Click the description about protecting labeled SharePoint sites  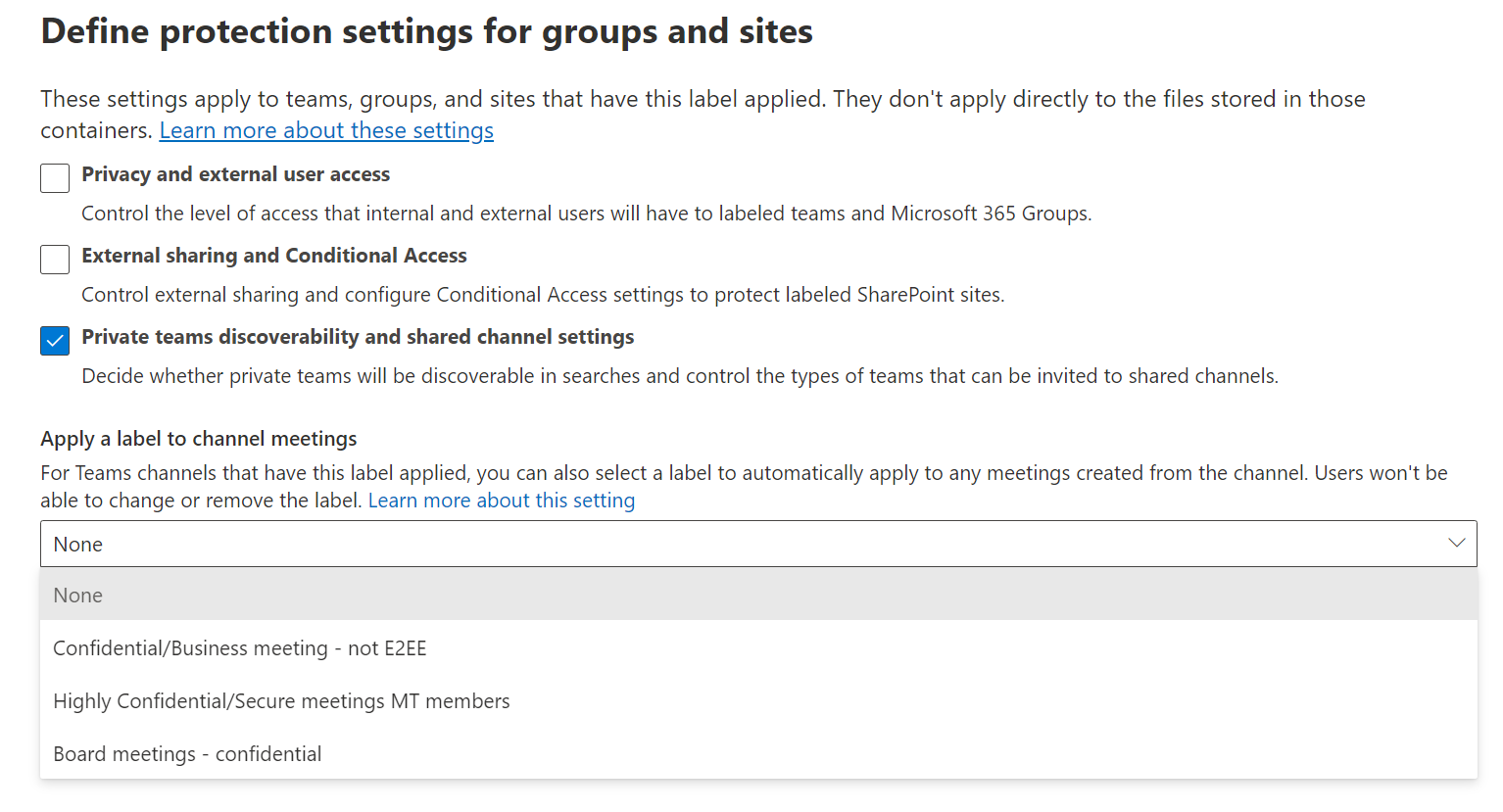[543, 295]
